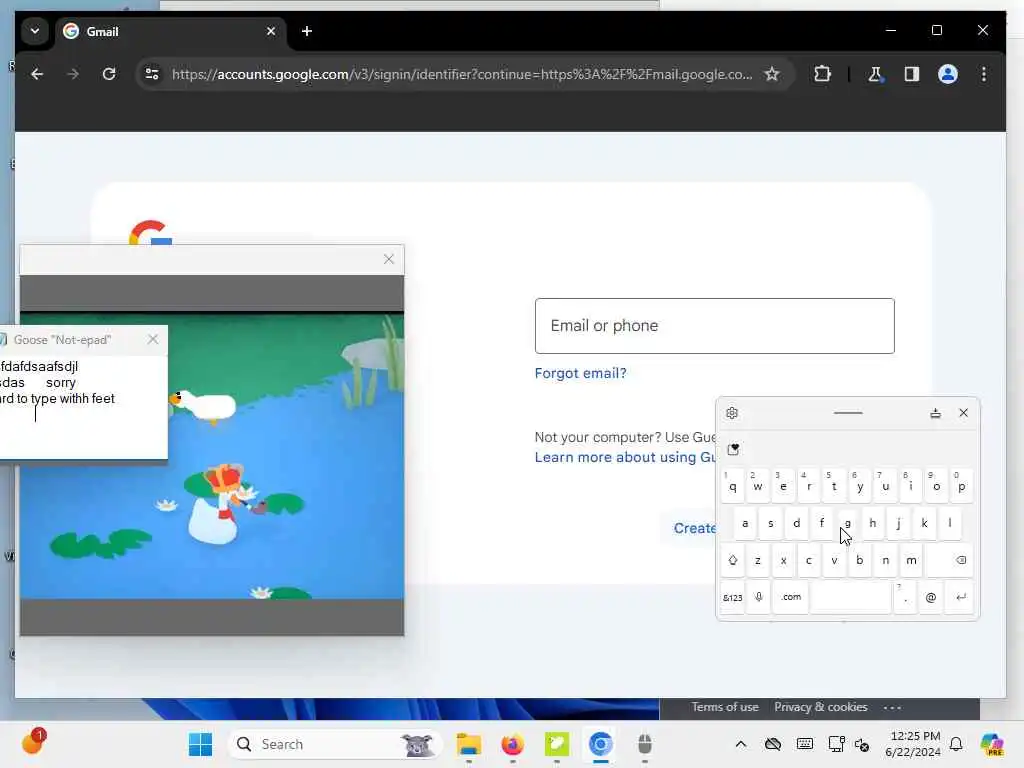Close the Gmail tab
The height and width of the screenshot is (768, 1024).
[x=271, y=31]
